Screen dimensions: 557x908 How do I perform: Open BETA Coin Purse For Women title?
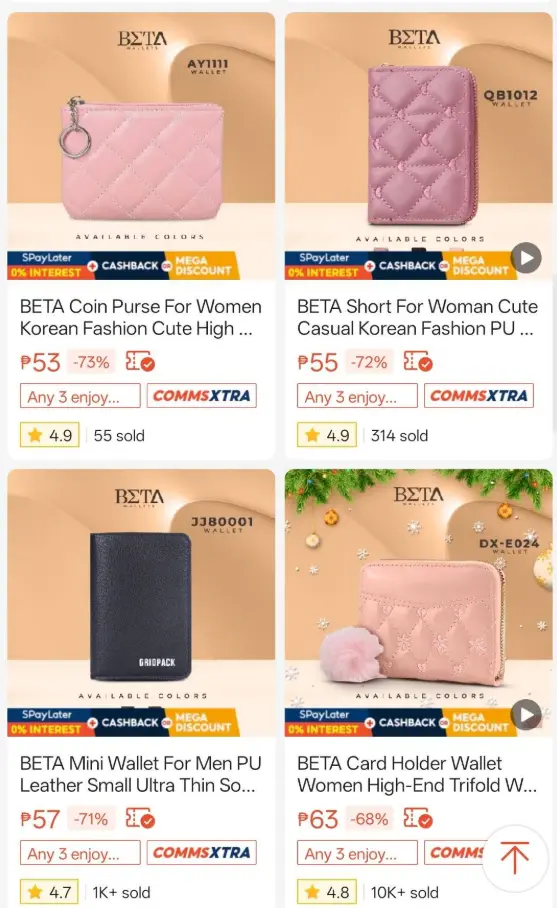coord(141,317)
